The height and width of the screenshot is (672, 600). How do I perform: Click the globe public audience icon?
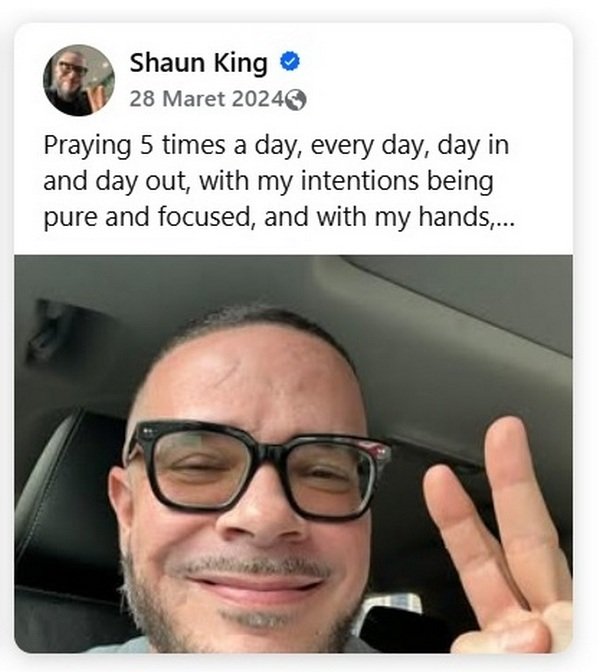coord(296,100)
